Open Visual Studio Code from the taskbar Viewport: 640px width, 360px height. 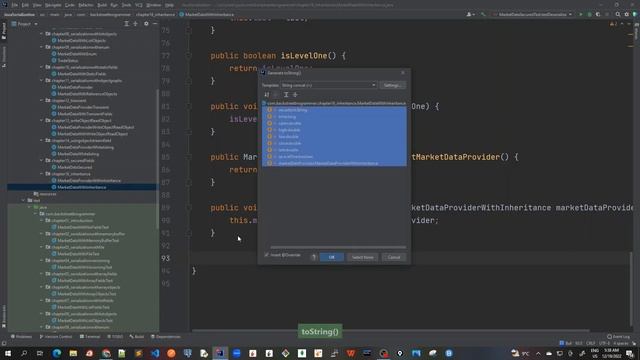pyautogui.click(x=155, y=353)
